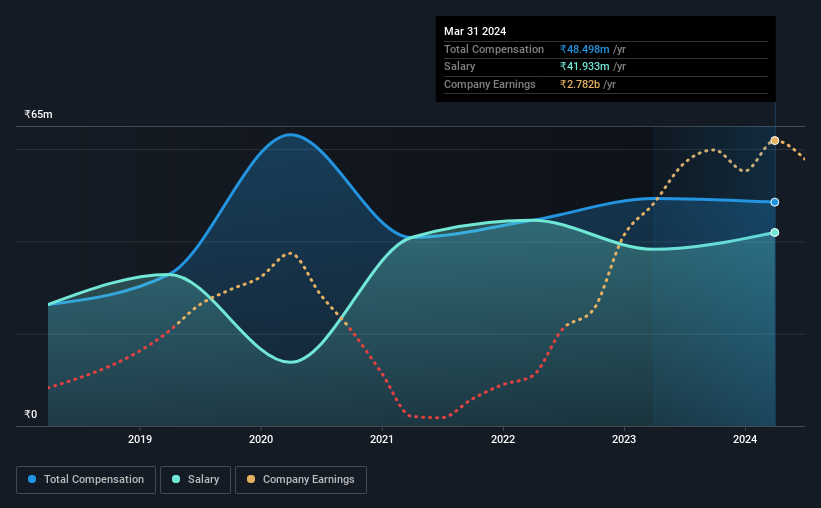Click the blue Total Compensation legend dot
The height and width of the screenshot is (508, 821).
click(32, 479)
